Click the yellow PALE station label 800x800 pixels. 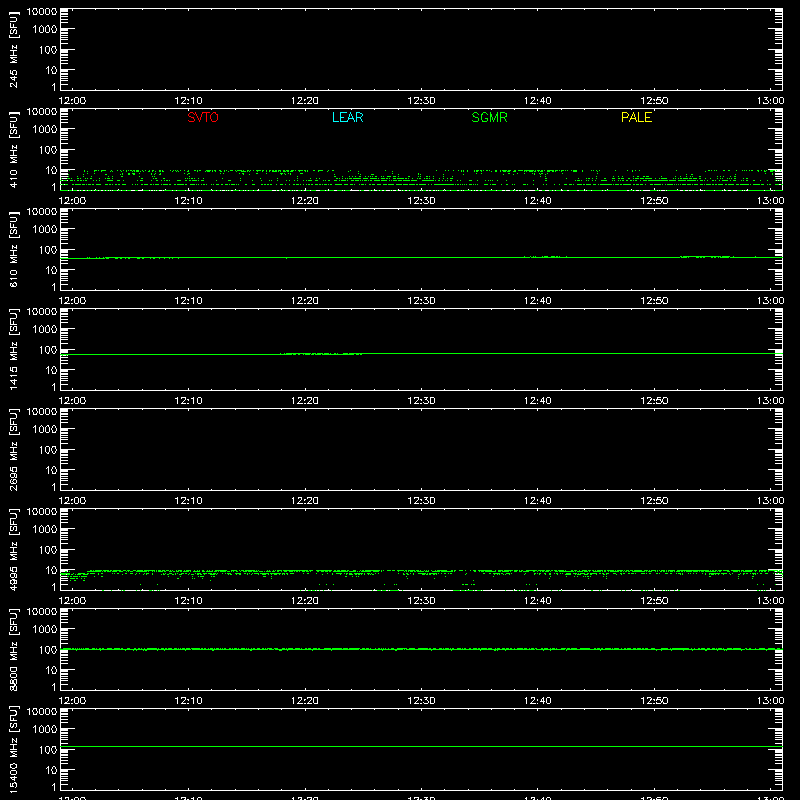coord(636,117)
